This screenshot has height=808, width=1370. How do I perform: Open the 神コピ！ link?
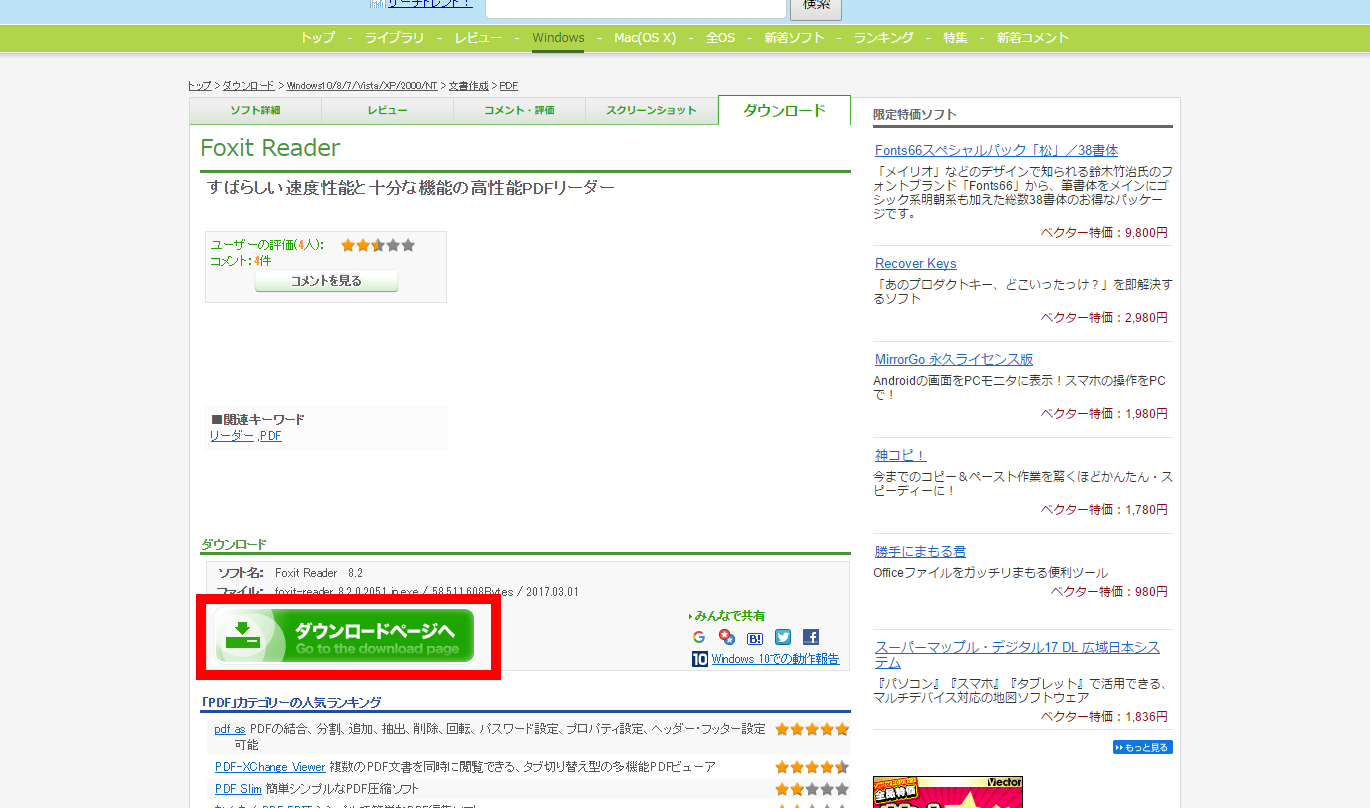pyautogui.click(x=901, y=456)
